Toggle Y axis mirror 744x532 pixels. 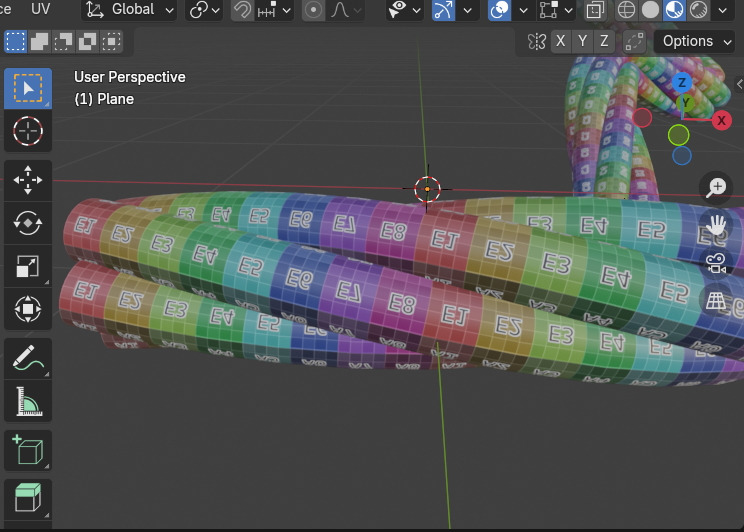(582, 41)
